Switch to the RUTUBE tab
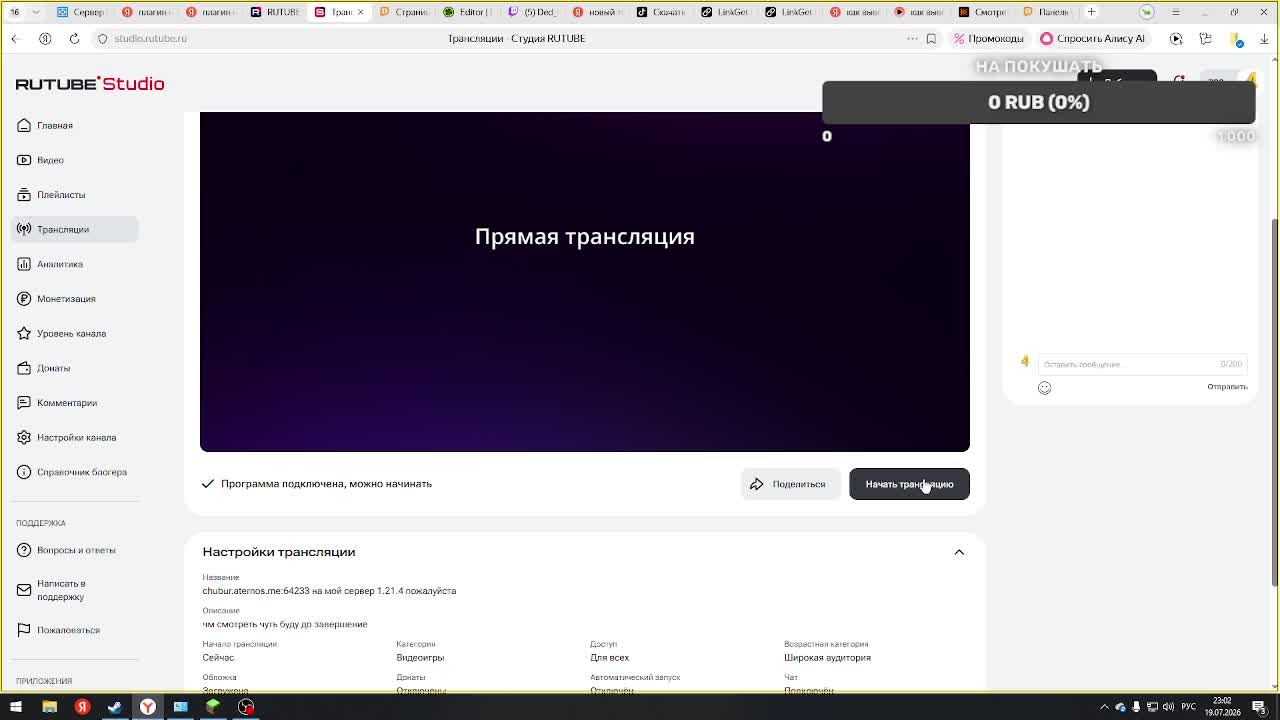 [x=275, y=12]
